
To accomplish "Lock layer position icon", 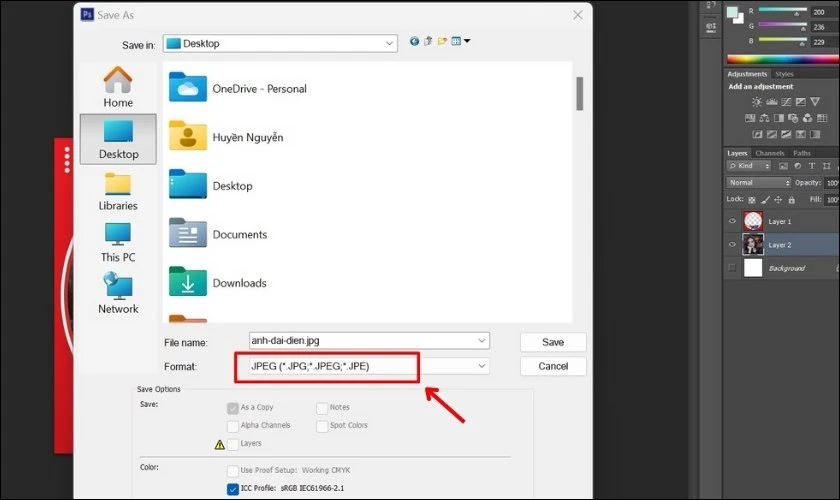I will tap(778, 200).
